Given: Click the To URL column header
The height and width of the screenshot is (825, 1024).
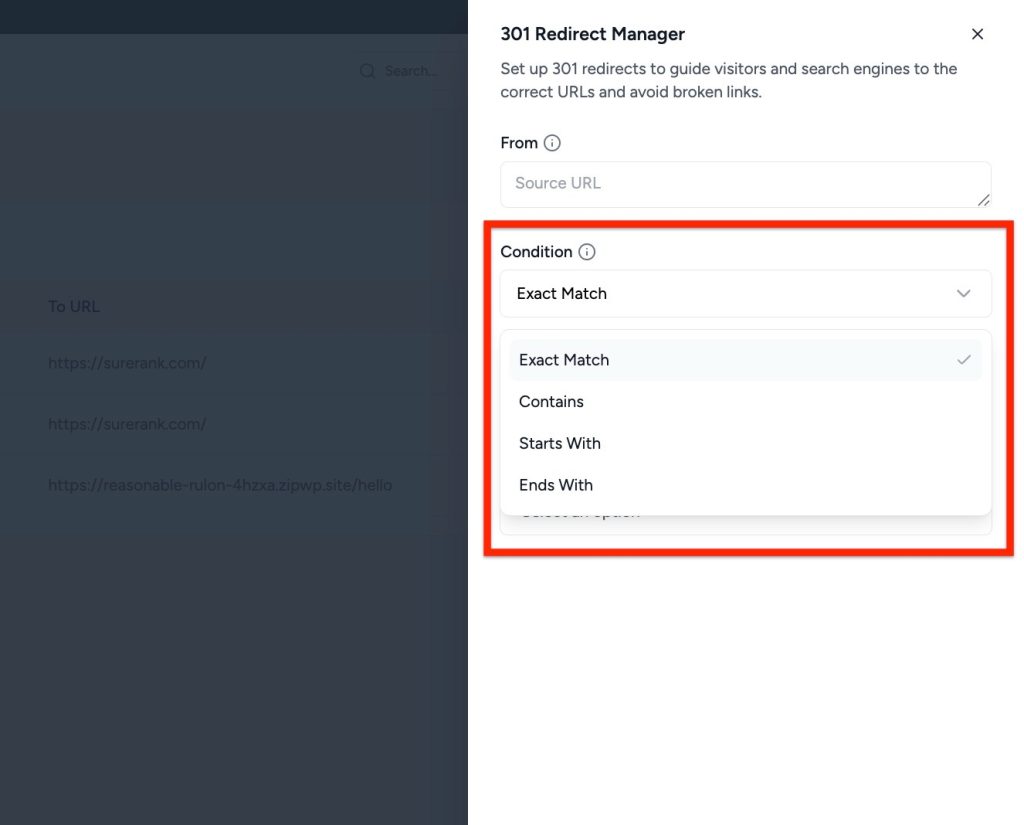Looking at the screenshot, I should point(74,307).
